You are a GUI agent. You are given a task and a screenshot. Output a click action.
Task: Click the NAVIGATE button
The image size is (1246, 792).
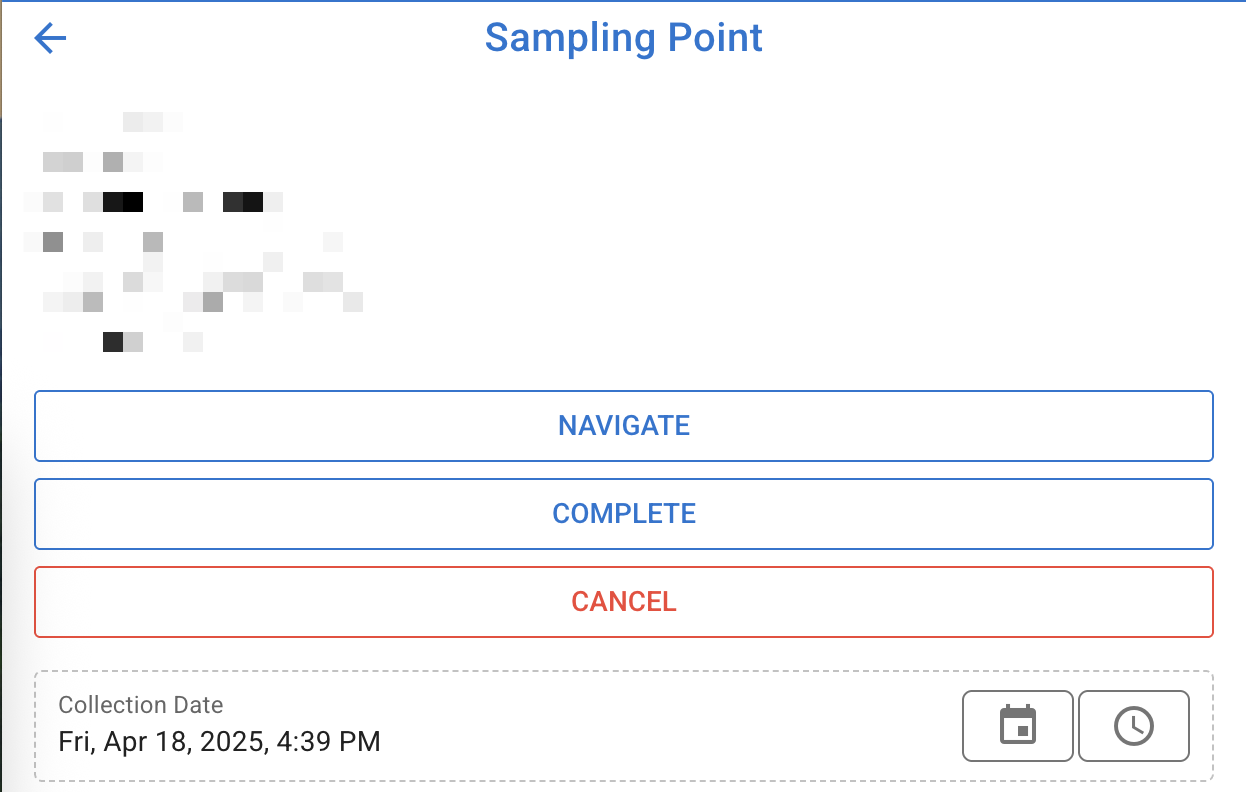coord(624,426)
